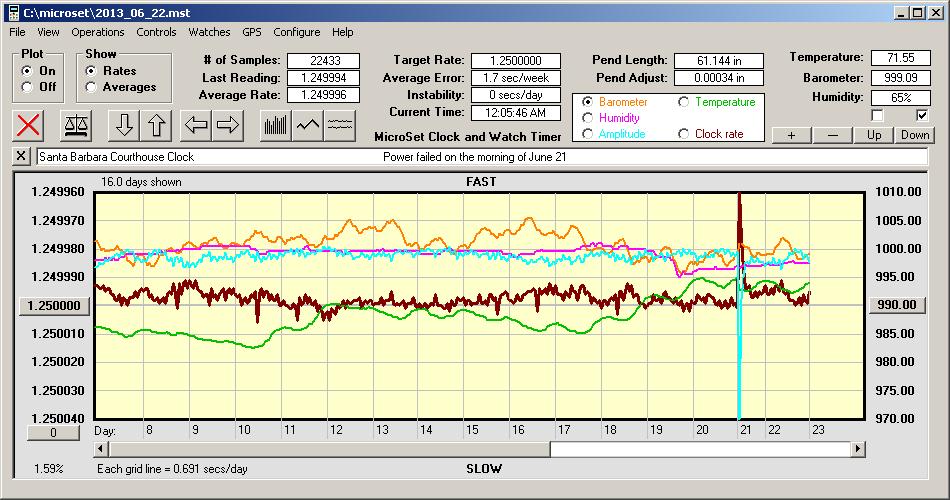Open the Controls menu

tap(156, 32)
